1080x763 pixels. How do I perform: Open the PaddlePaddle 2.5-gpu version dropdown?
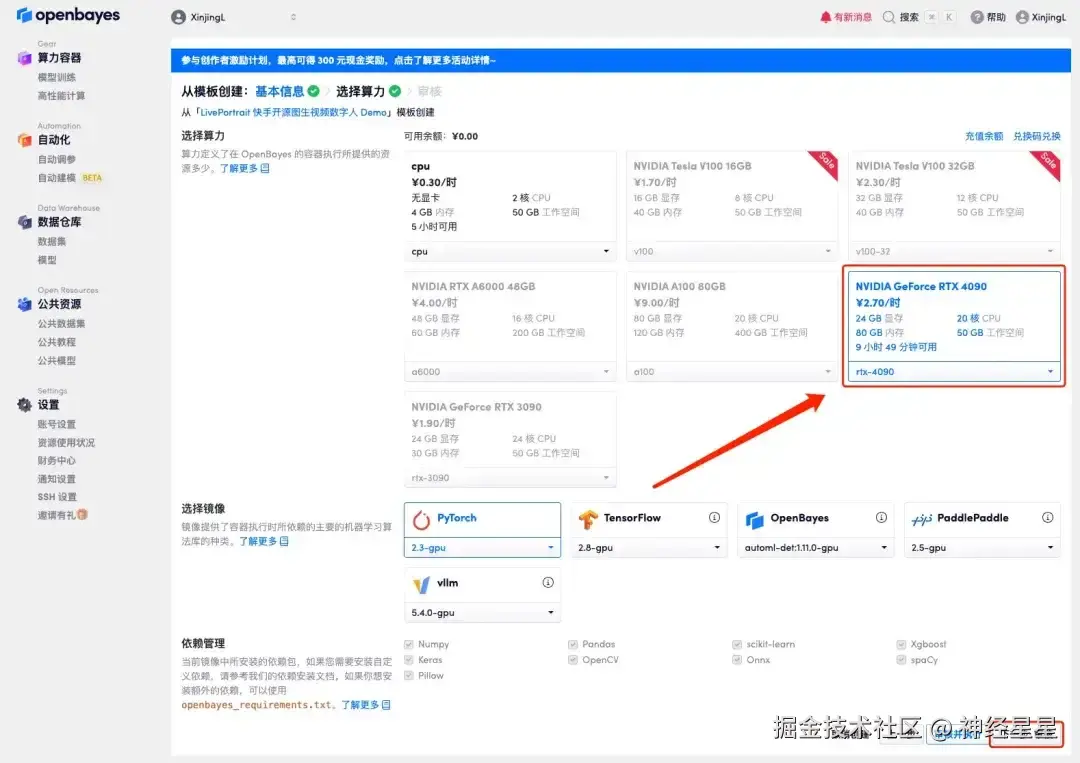(982, 547)
